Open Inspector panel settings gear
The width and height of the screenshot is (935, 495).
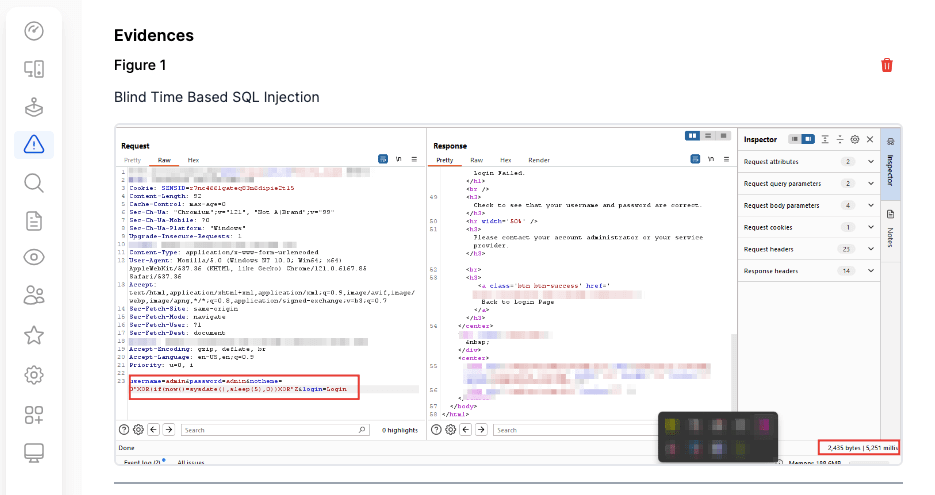(854, 139)
